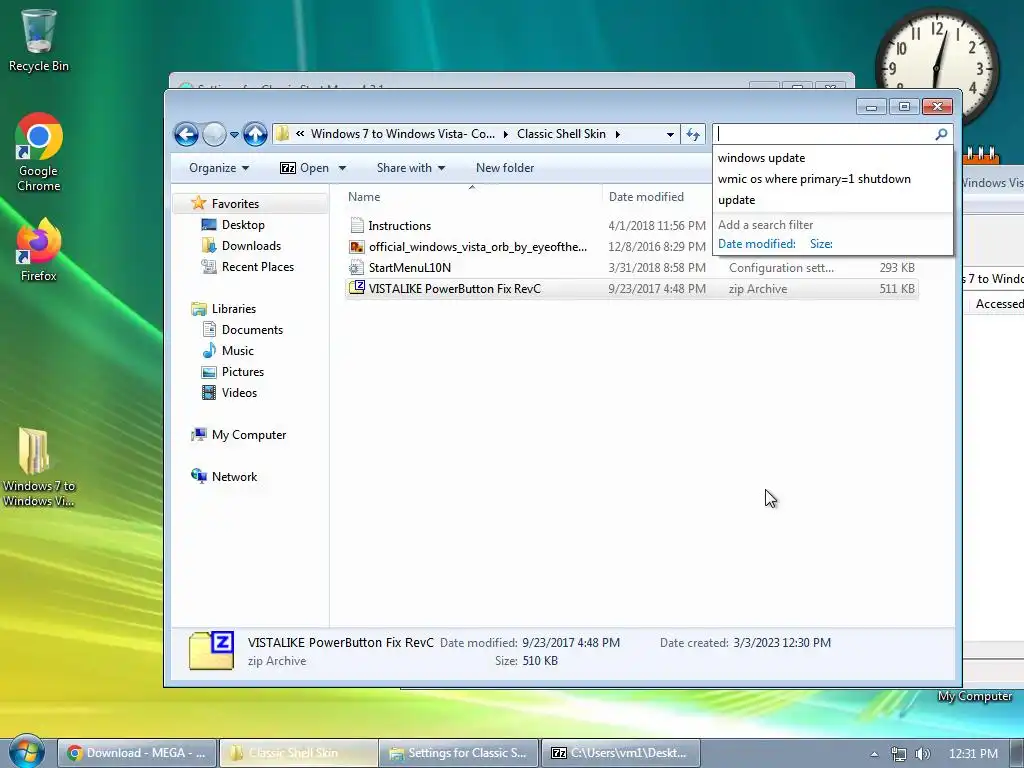Open selected file with 7-Zip

[304, 168]
